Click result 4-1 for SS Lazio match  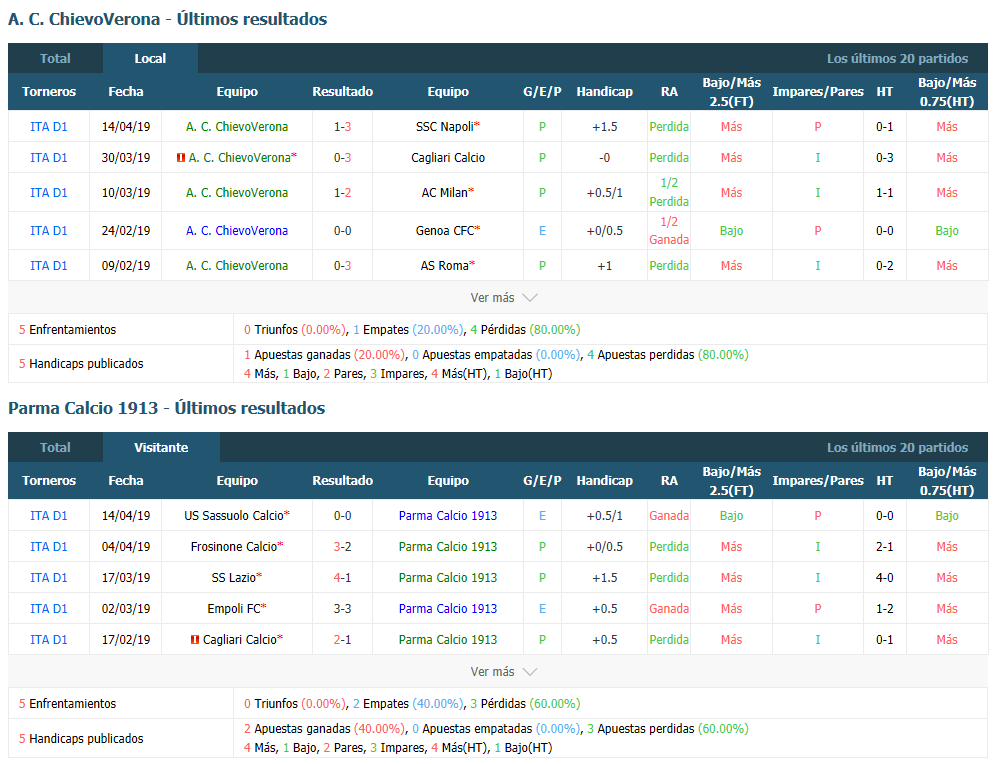(x=342, y=577)
